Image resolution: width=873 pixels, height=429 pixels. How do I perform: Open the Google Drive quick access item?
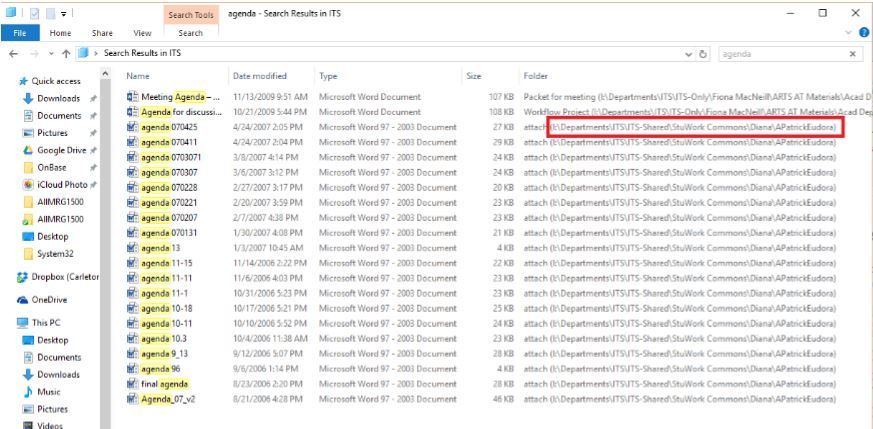(60, 149)
